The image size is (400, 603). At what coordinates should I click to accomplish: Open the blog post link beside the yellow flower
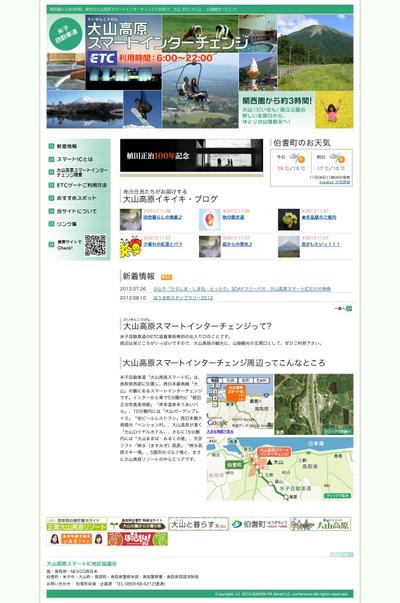click(x=318, y=217)
